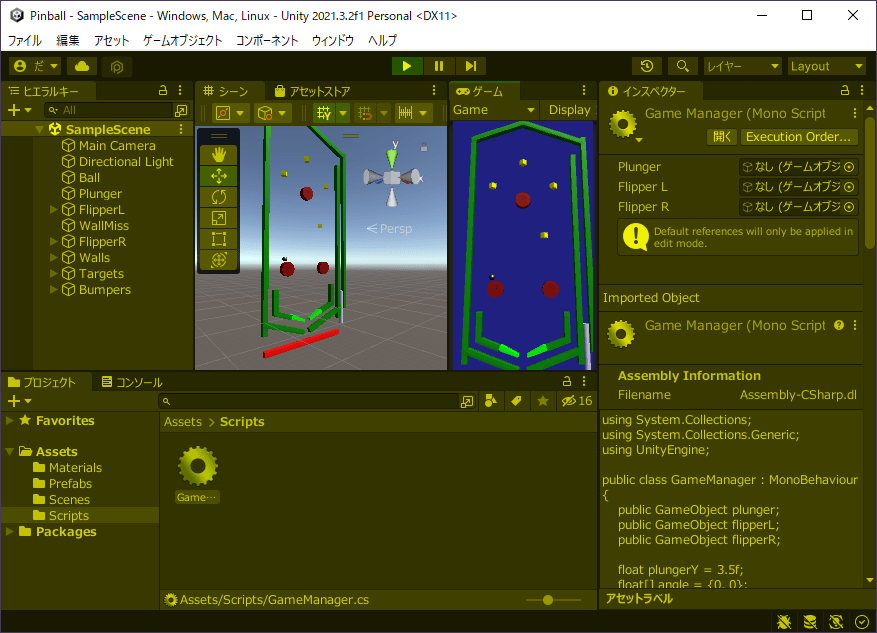Screen dimensions: 877x633
Task: Select the Transform tool in the Scene toolbar
Action: [x=219, y=259]
